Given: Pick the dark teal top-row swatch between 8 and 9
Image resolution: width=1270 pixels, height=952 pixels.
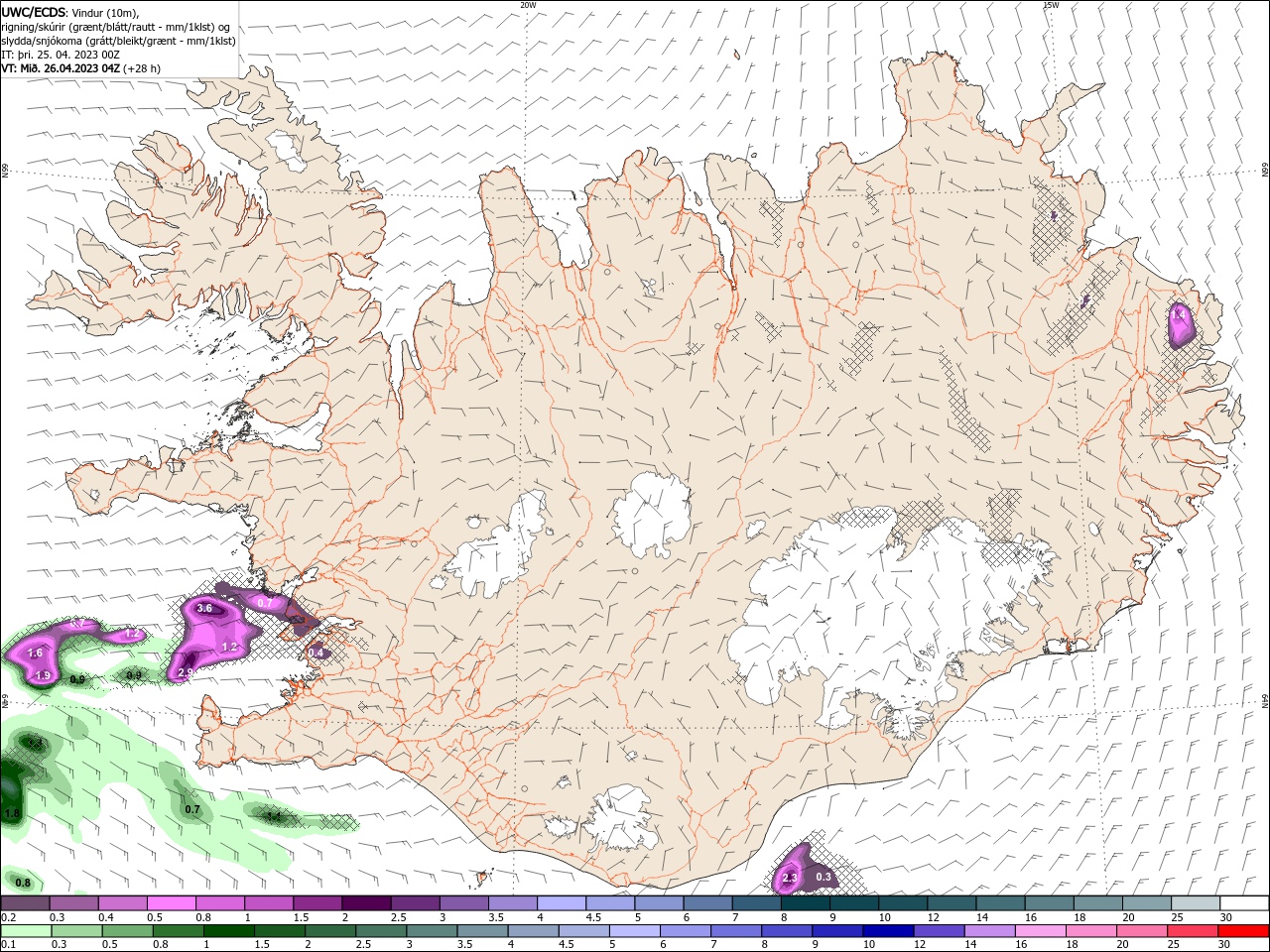Looking at the screenshot, I should pyautogui.click(x=805, y=903).
